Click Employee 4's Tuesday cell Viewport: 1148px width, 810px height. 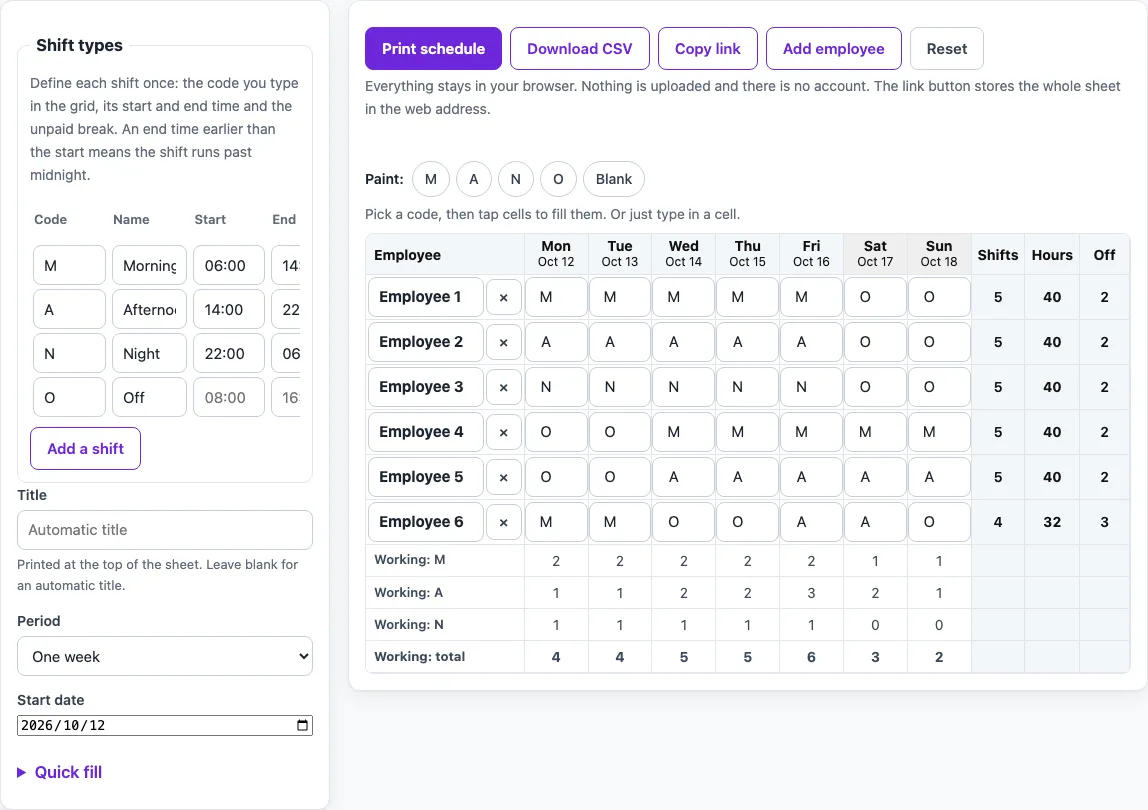click(x=619, y=432)
